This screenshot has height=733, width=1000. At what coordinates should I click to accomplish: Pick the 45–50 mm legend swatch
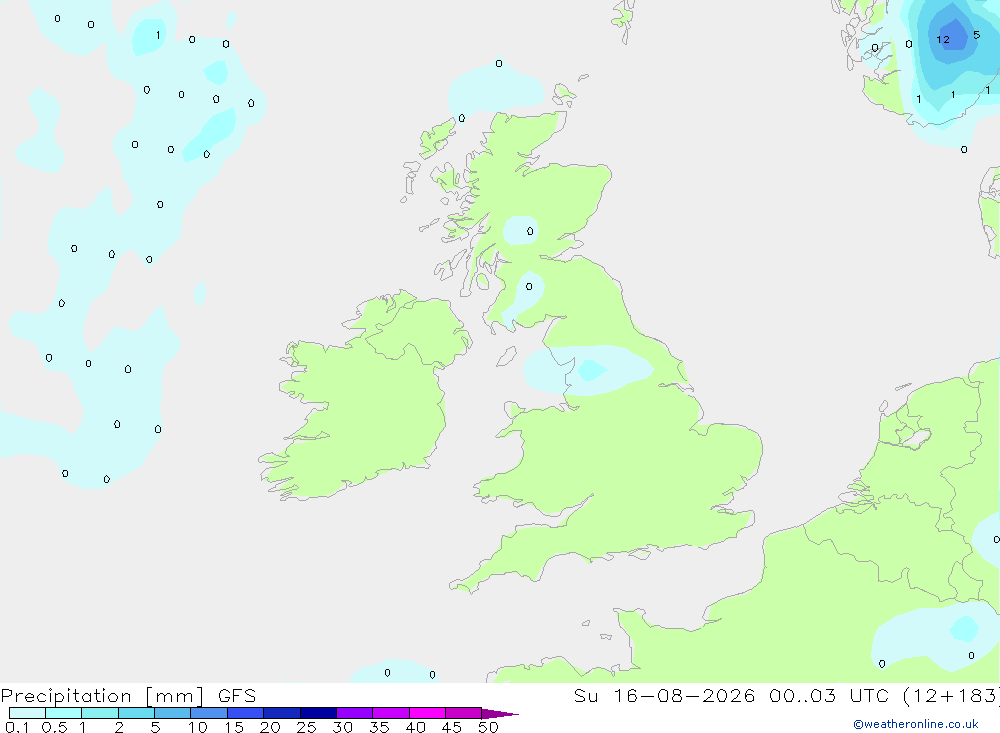click(463, 713)
